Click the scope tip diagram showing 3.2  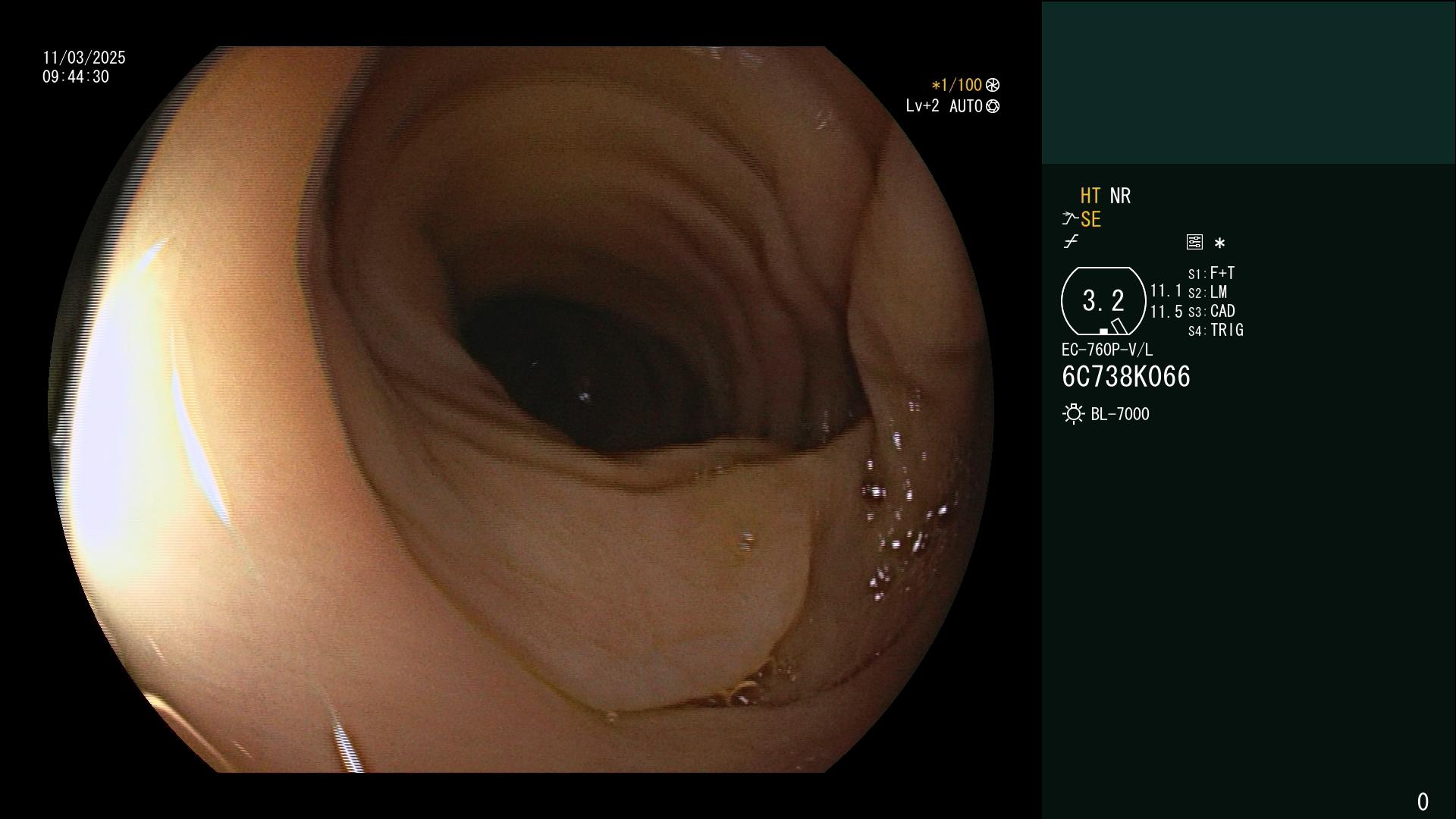coord(1103,301)
